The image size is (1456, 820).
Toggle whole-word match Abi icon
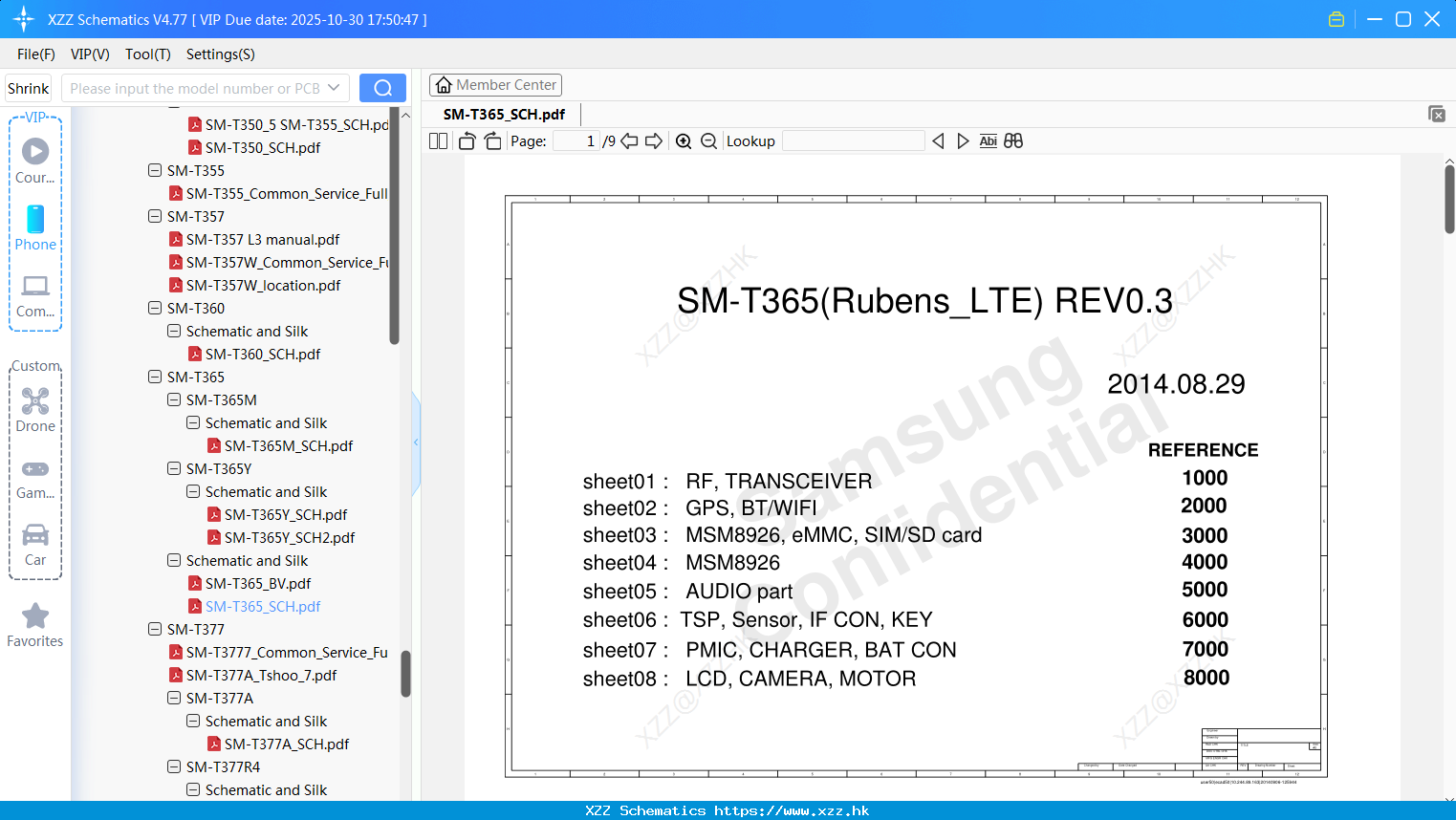(989, 140)
